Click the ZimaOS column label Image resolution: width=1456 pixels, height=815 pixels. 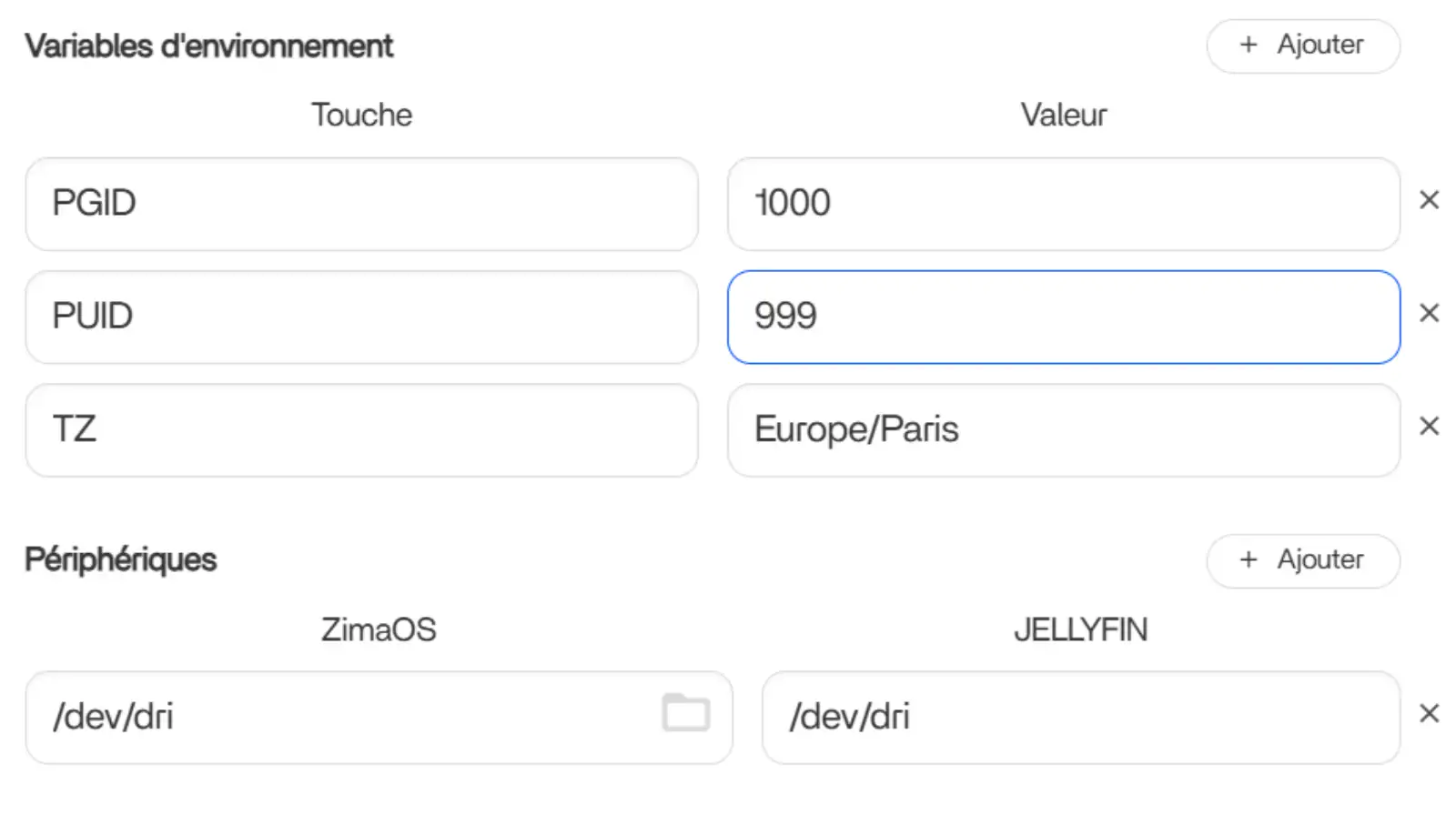click(x=379, y=629)
